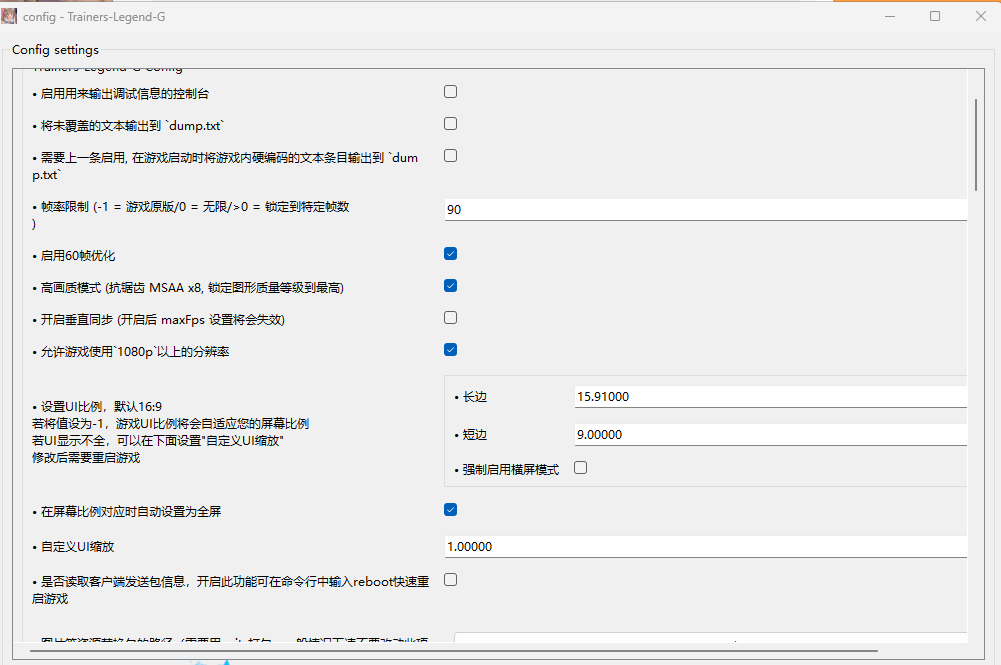1001x665 pixels.
Task: Enable the debug console output checkbox
Action: (450, 91)
